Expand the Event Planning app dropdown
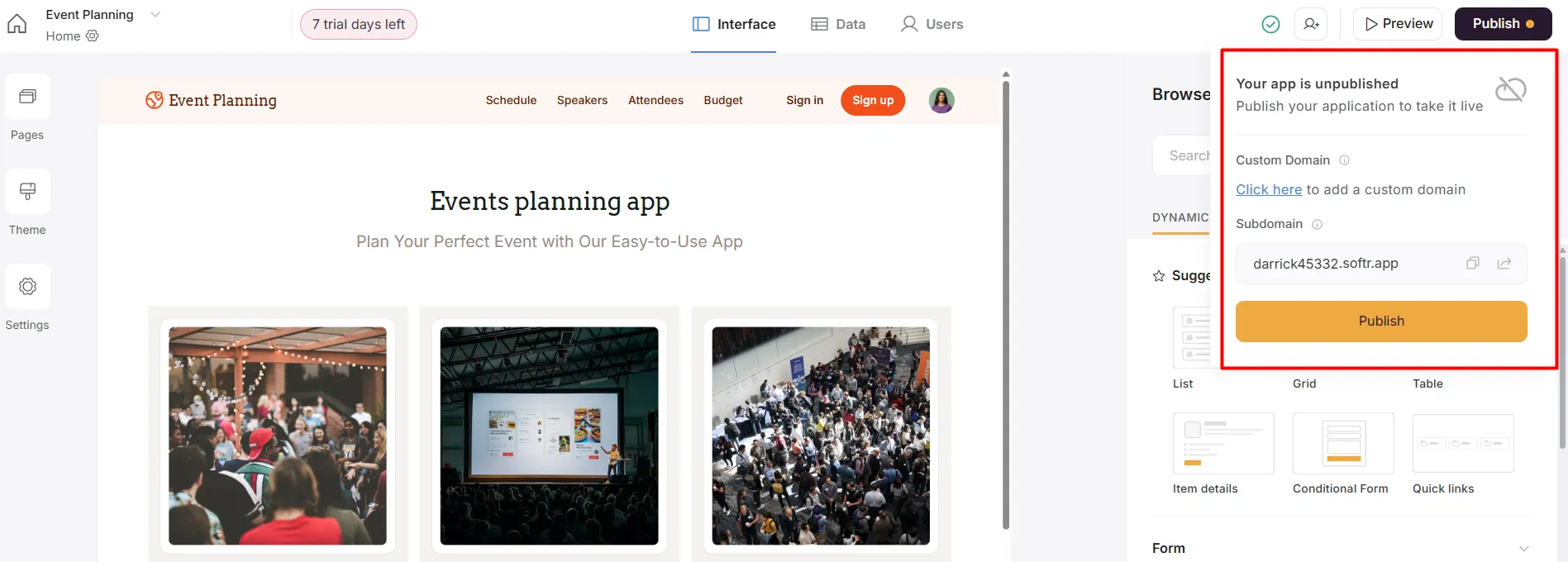The image size is (1568, 562). pos(155,15)
